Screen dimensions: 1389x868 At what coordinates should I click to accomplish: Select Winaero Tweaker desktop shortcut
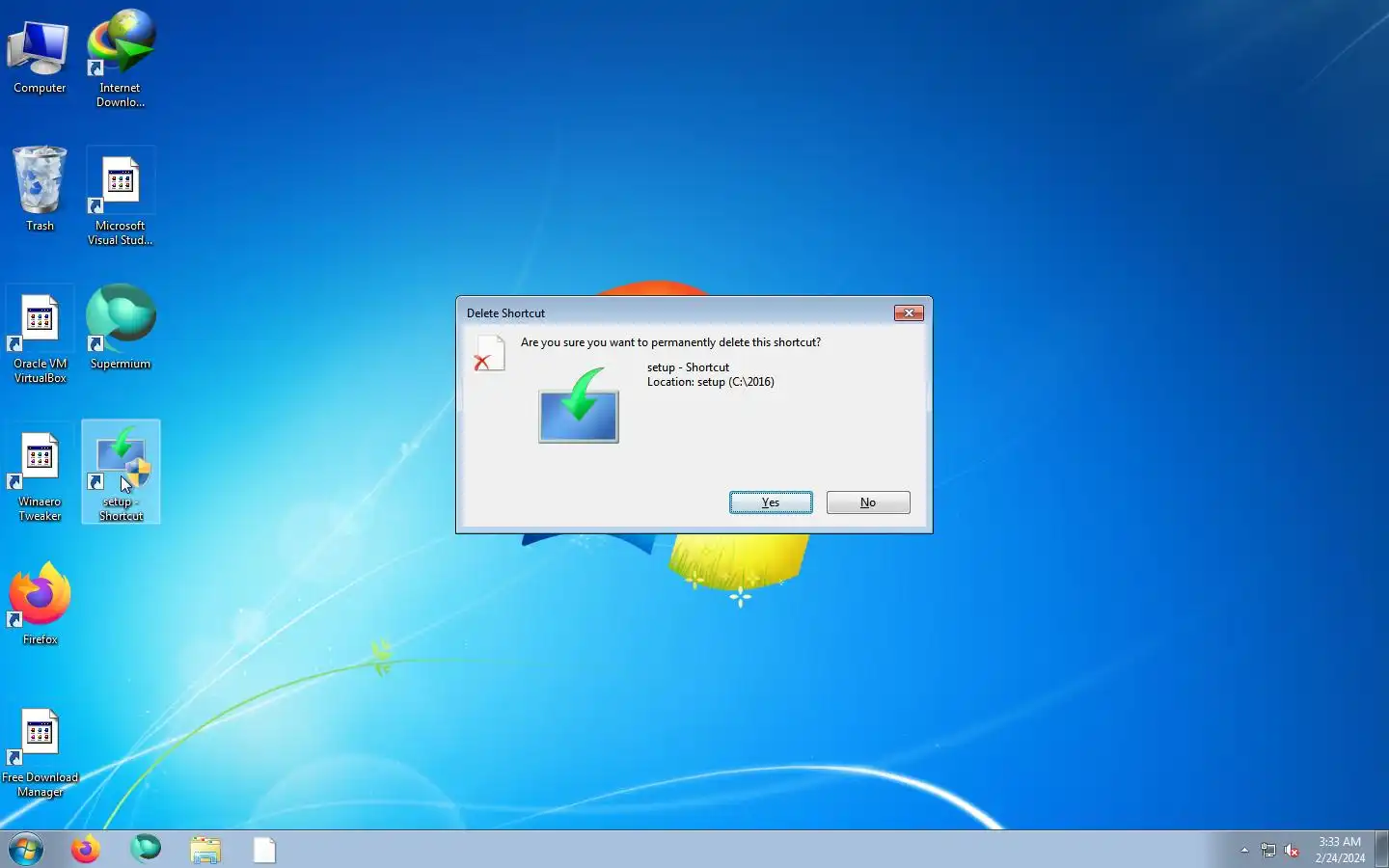tap(40, 474)
